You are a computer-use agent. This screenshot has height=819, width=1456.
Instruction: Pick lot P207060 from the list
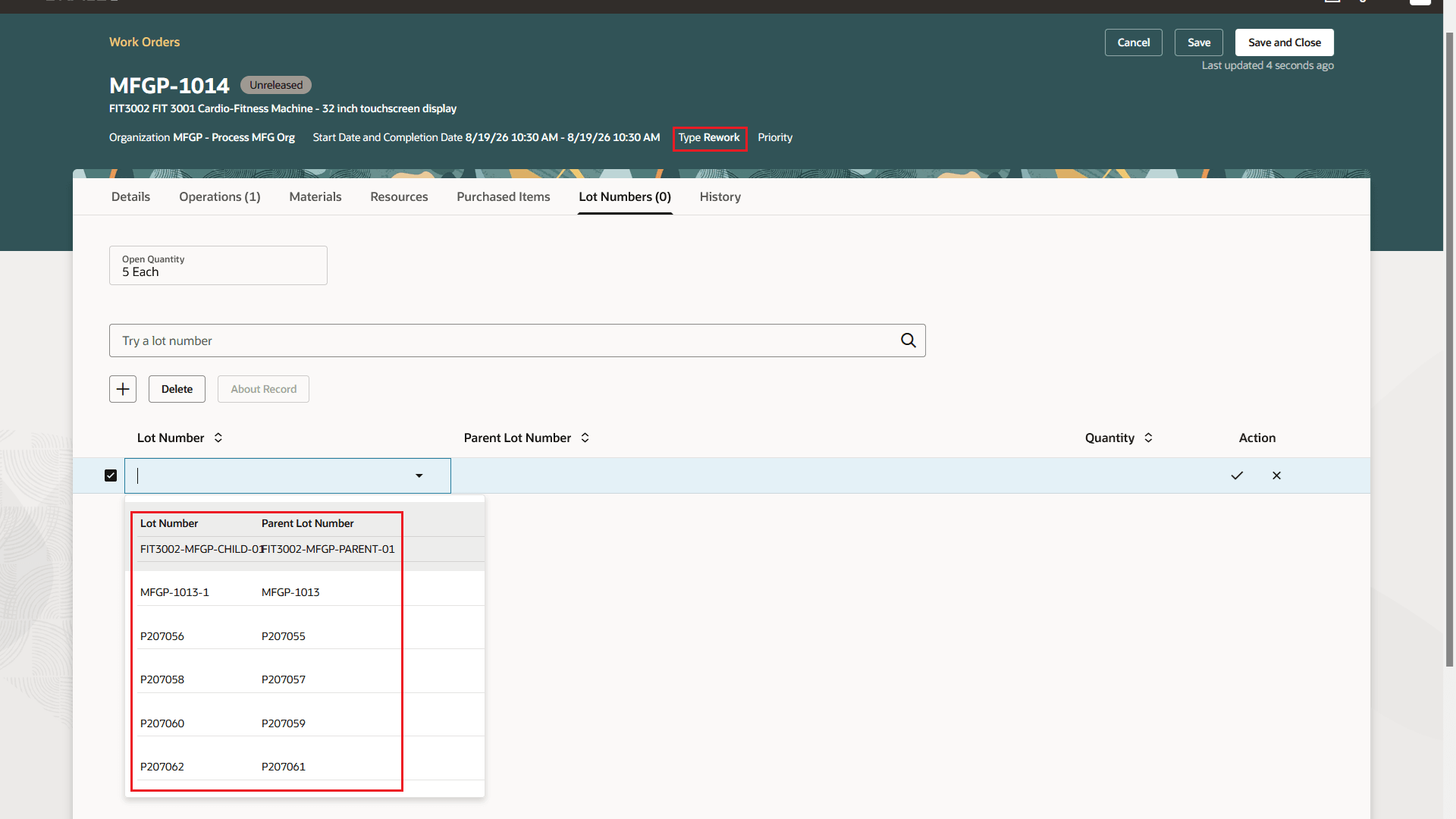pos(162,723)
